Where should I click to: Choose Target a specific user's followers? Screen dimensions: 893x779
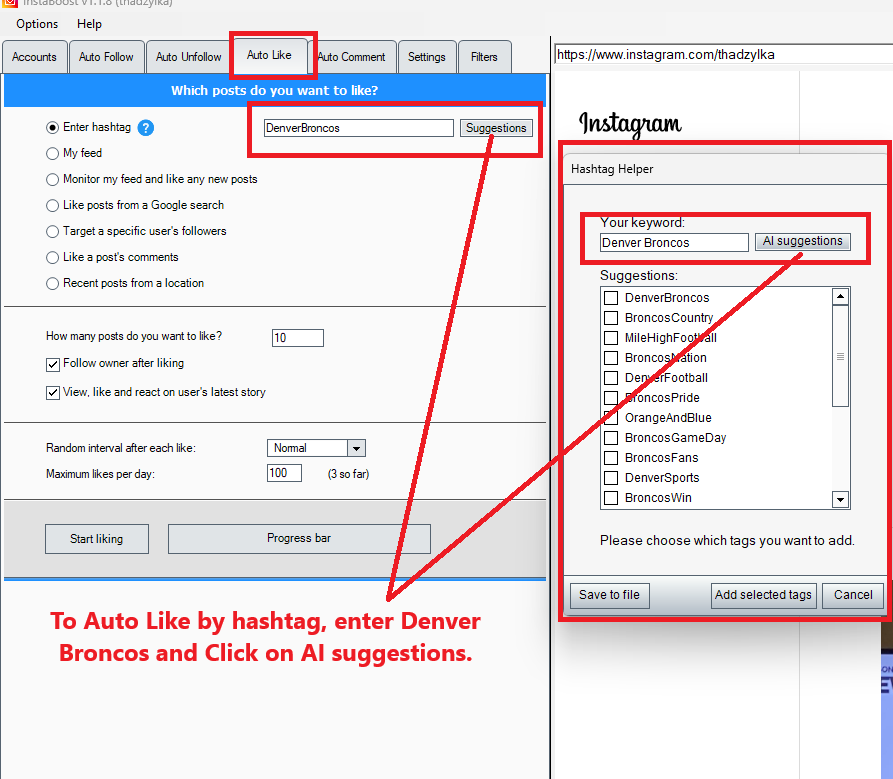tap(52, 231)
